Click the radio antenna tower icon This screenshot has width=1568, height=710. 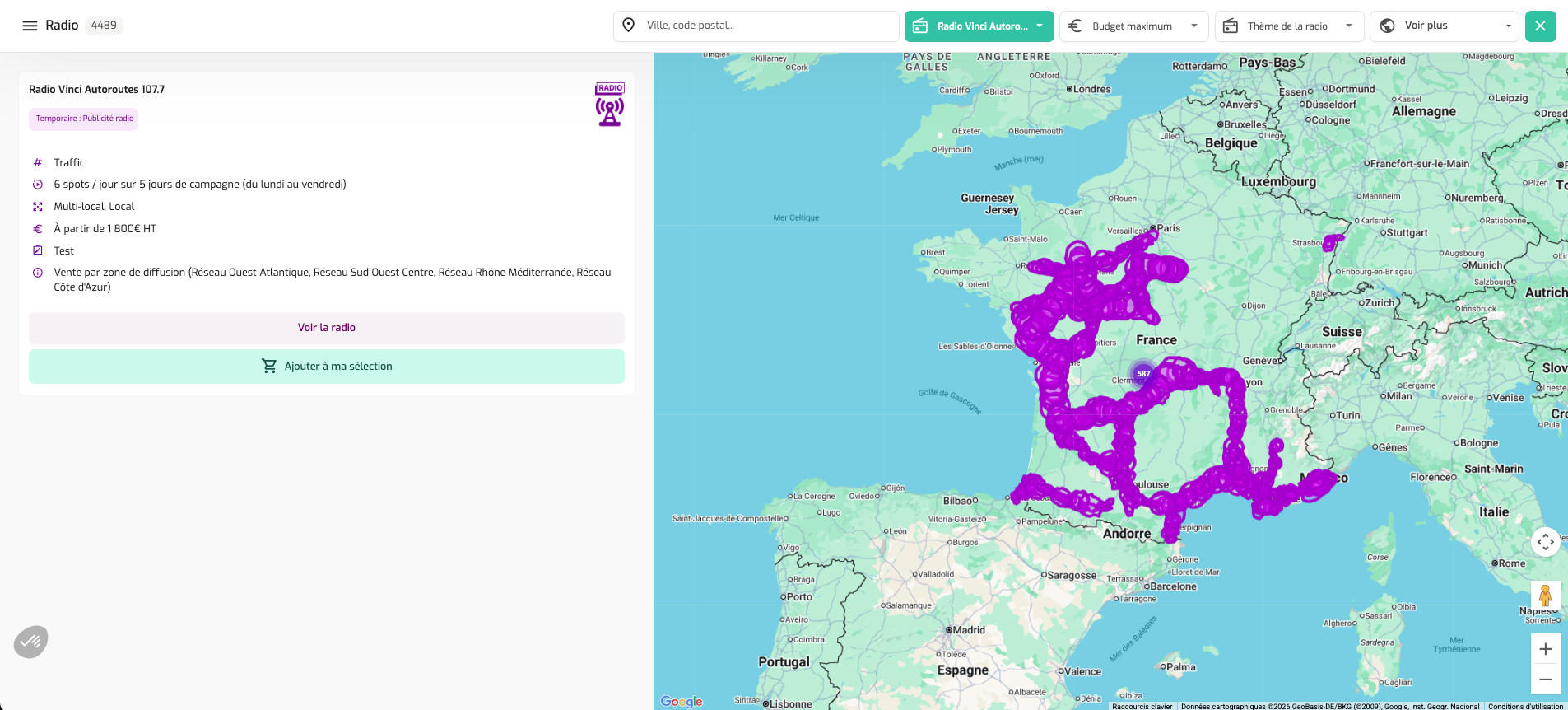pyautogui.click(x=609, y=110)
